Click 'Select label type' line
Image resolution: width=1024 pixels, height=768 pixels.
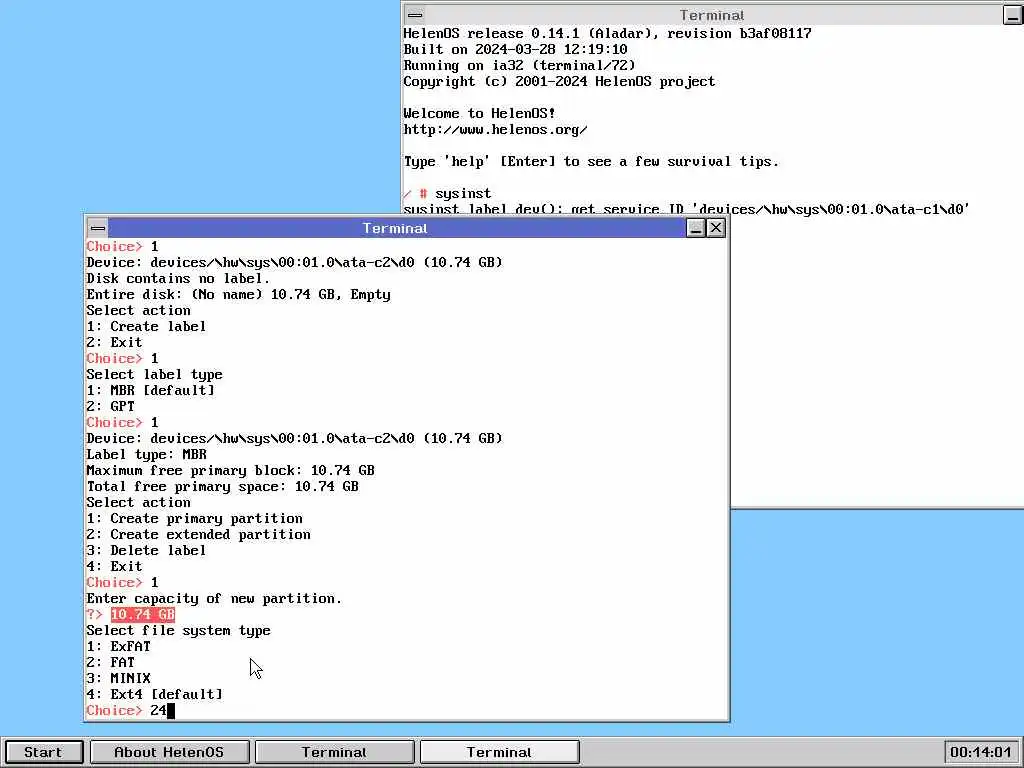(154, 374)
